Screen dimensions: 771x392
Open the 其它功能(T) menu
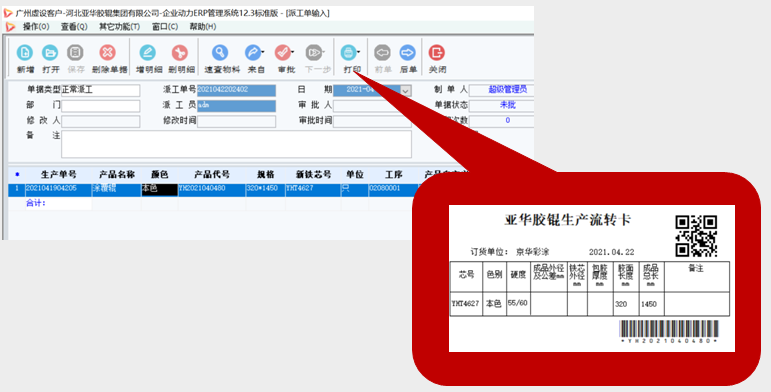119,27
